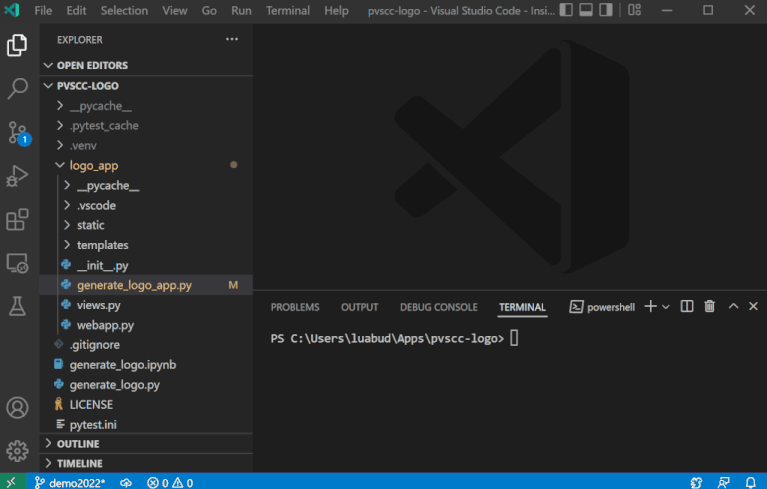Close the terminal panel

coord(753,306)
